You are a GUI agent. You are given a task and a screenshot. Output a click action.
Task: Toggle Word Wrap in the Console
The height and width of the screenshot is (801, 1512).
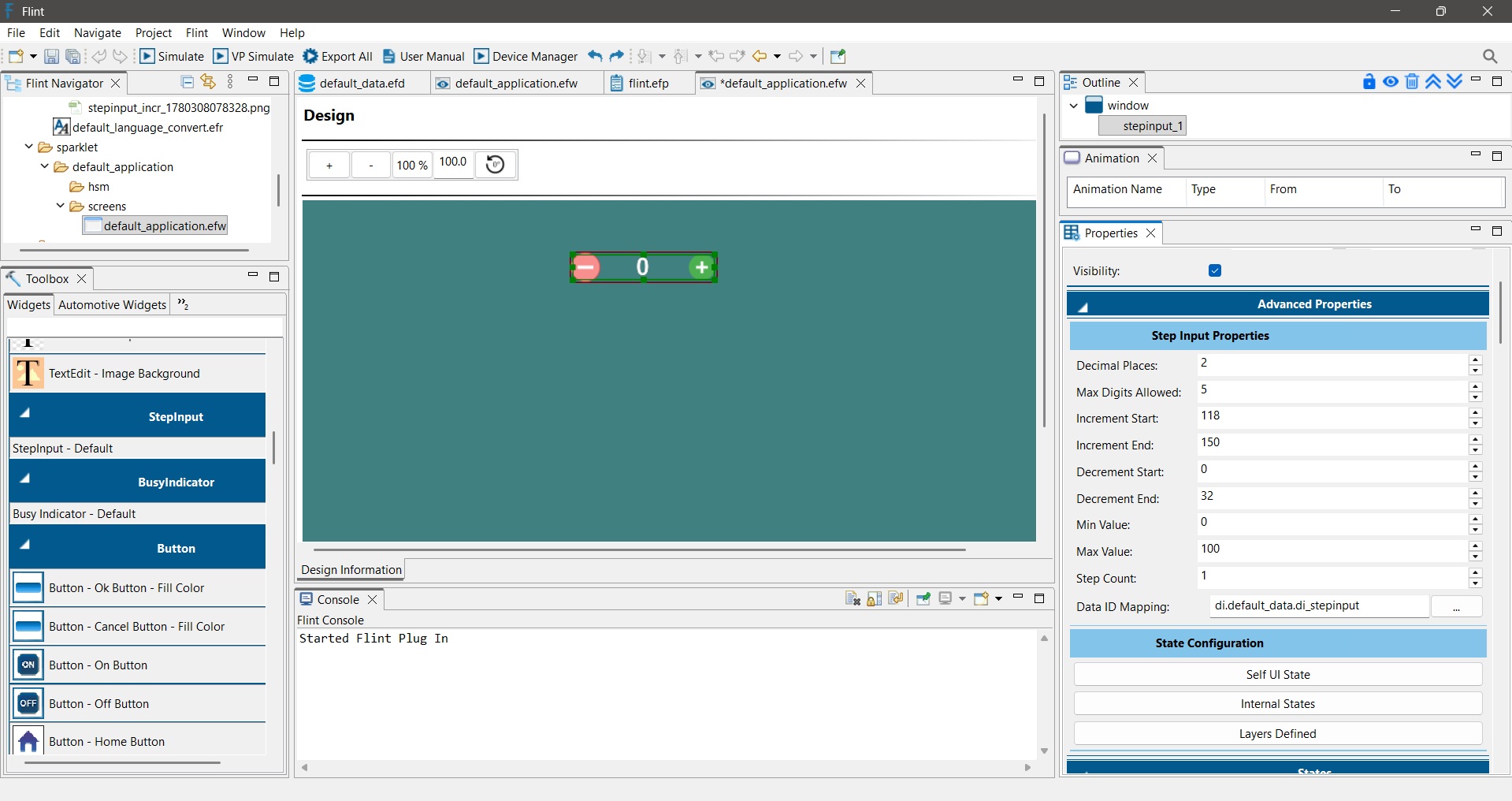[x=896, y=598]
